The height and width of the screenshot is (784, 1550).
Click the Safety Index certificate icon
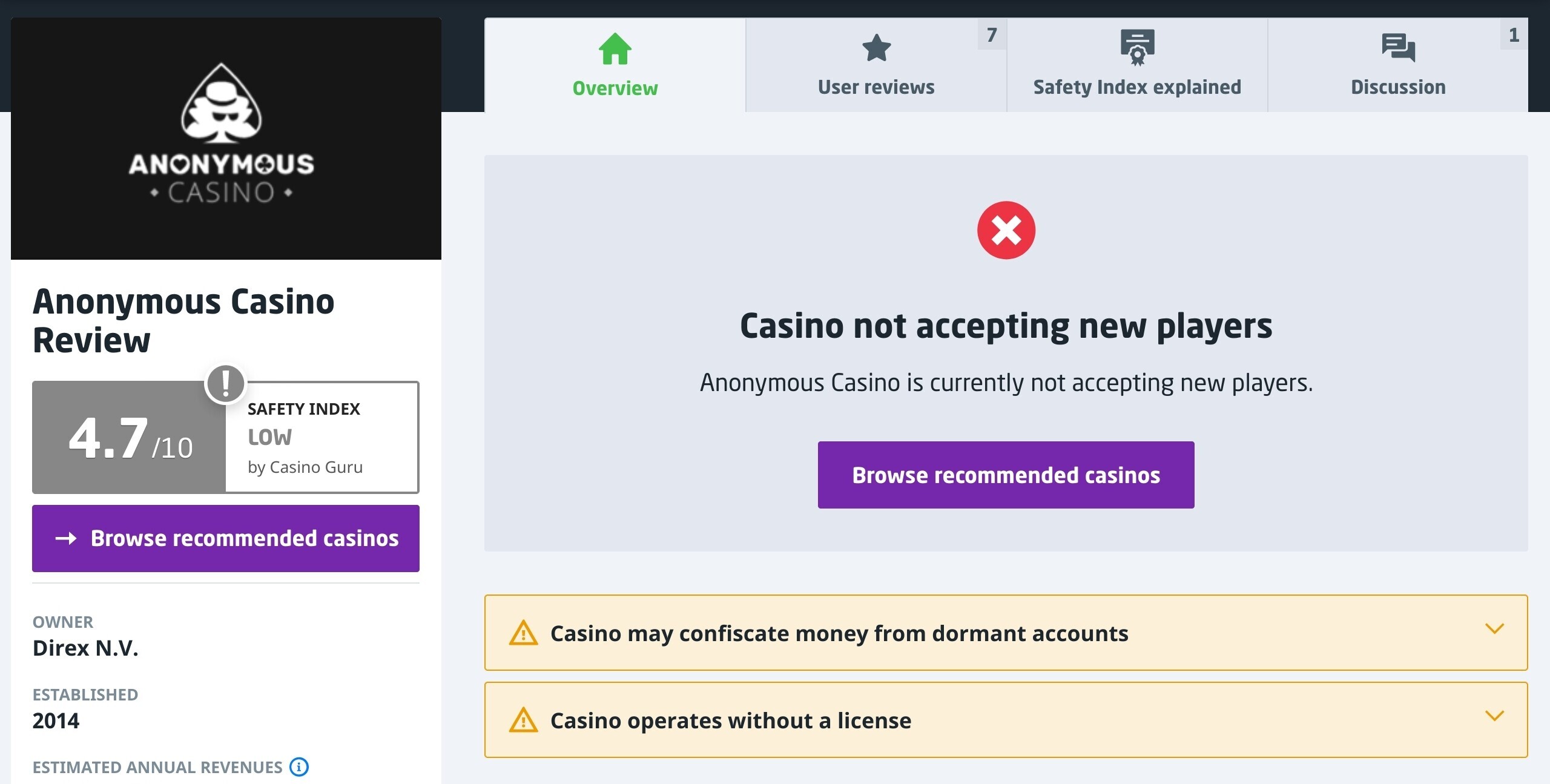point(1137,47)
